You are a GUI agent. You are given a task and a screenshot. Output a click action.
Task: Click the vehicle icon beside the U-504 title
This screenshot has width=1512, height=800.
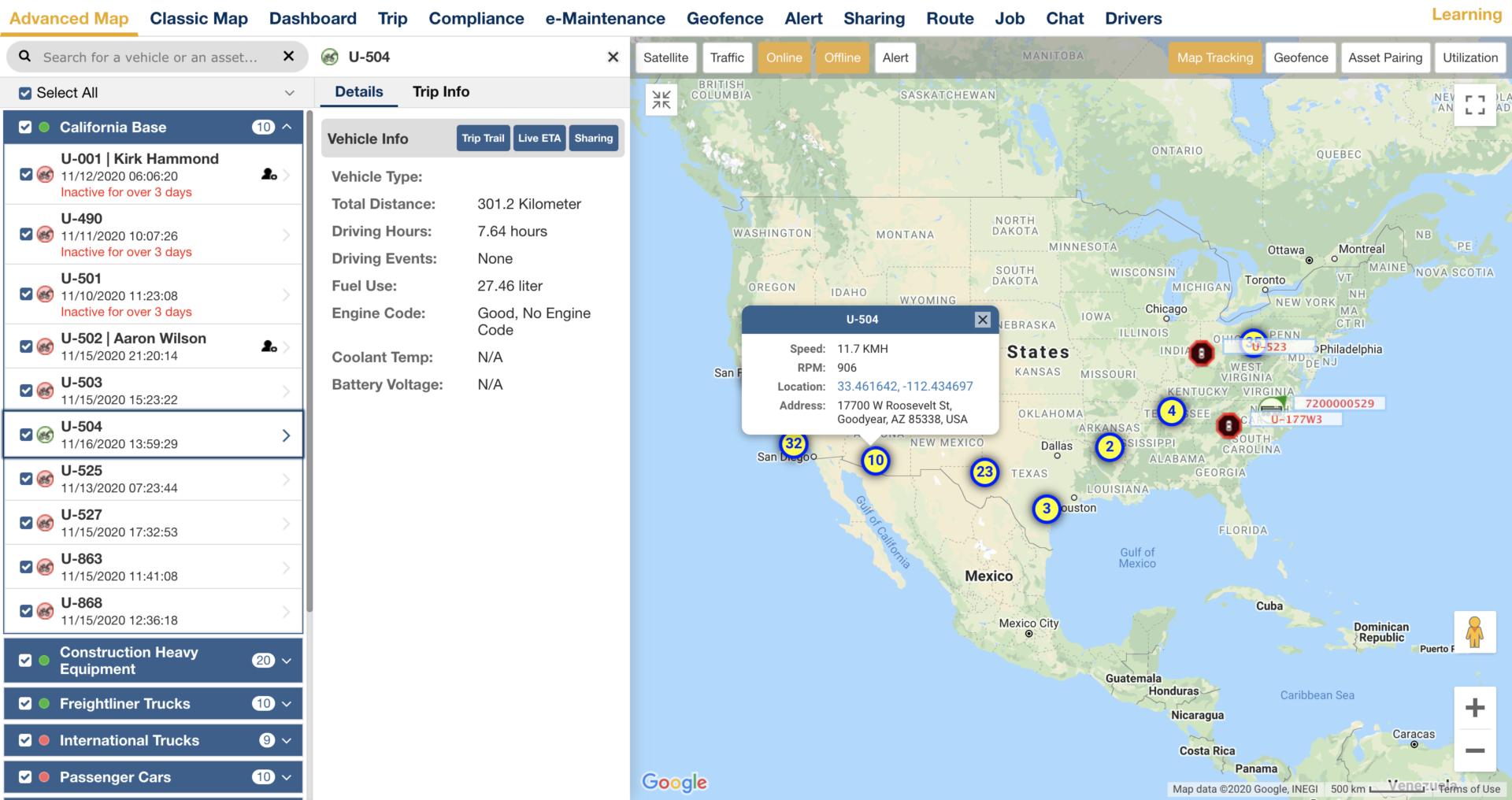pyautogui.click(x=328, y=57)
